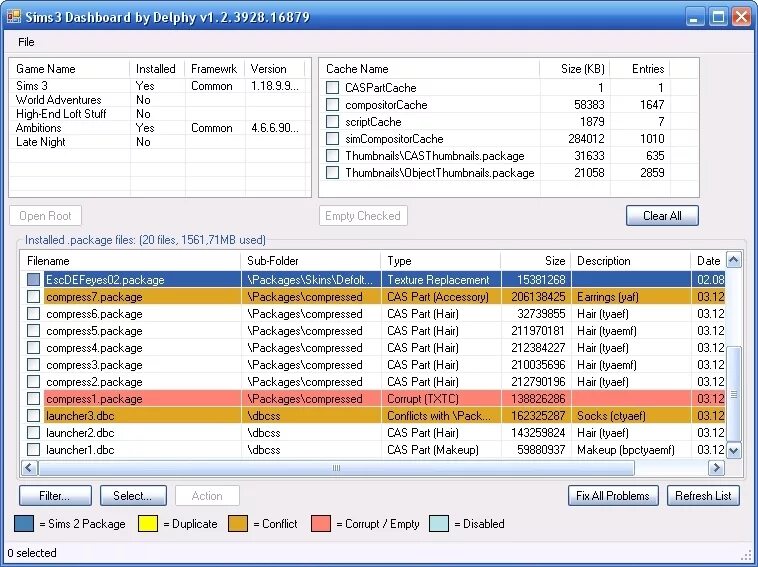Sort package list by Type column
758x567 pixels.
click(x=440, y=261)
